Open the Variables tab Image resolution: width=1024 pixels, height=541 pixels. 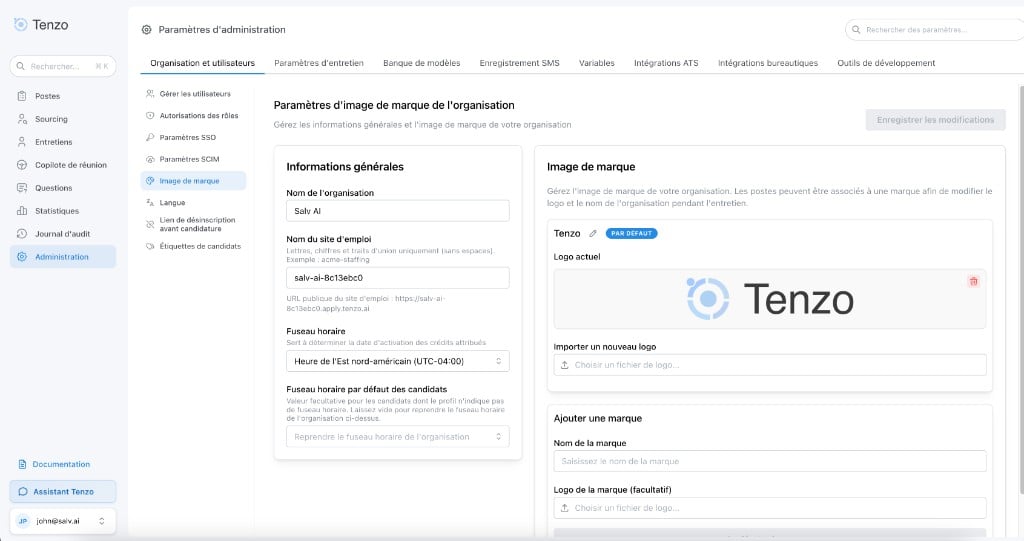point(596,63)
